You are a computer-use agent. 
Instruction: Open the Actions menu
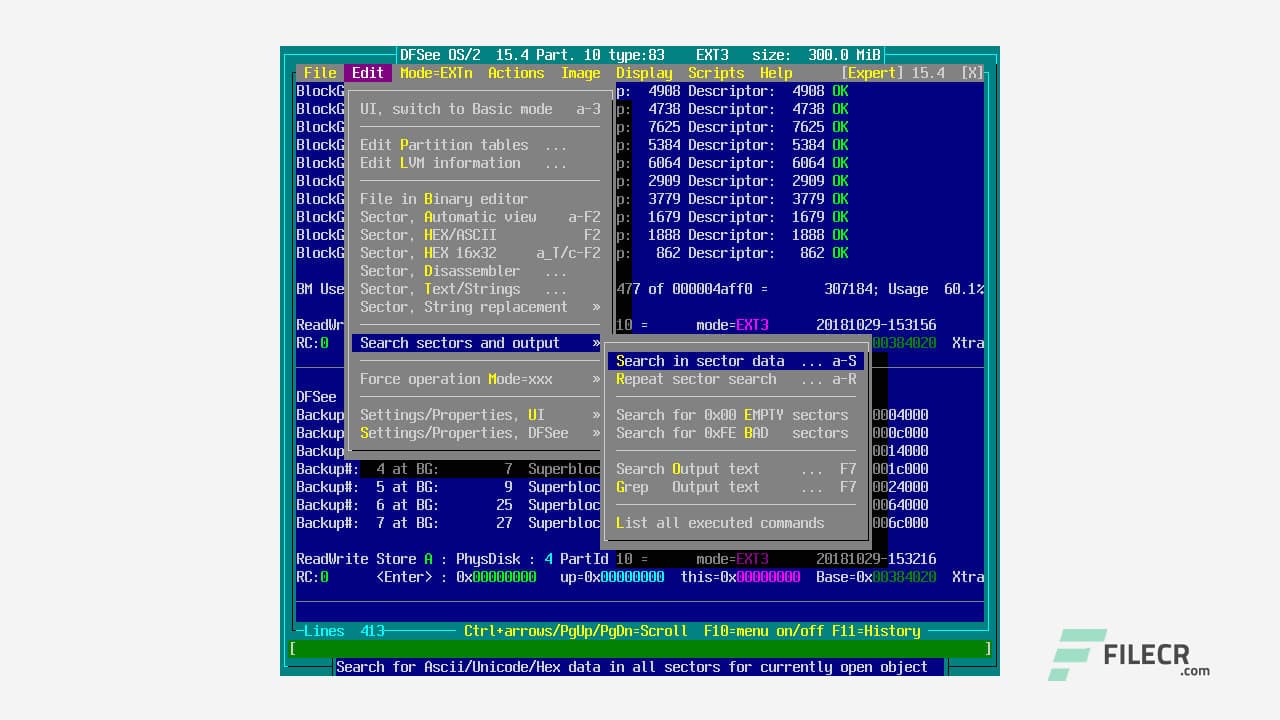(515, 72)
